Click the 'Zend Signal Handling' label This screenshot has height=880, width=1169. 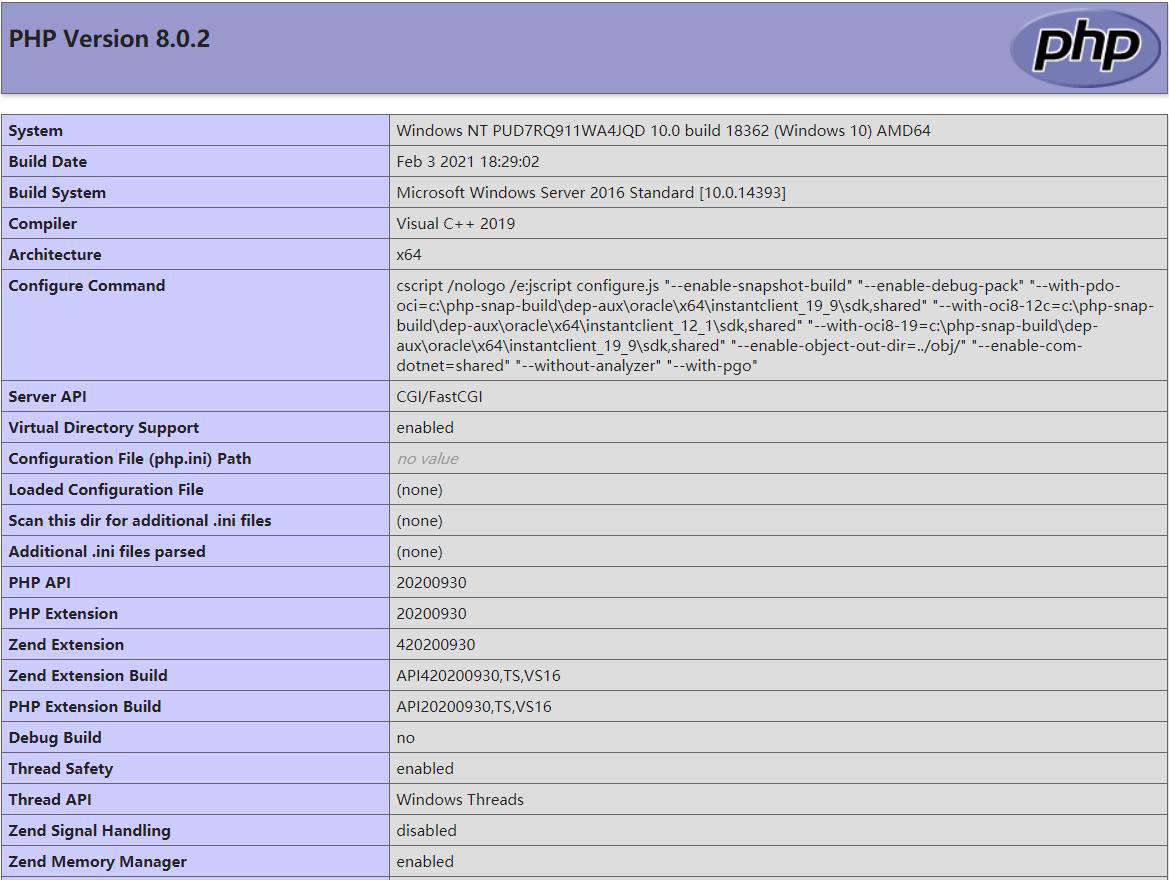click(89, 831)
